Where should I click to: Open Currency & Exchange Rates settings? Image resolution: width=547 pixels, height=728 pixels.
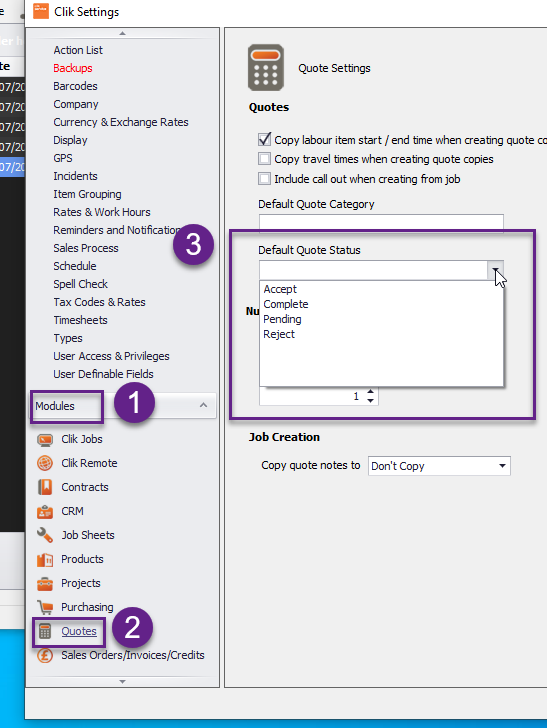coord(121,122)
